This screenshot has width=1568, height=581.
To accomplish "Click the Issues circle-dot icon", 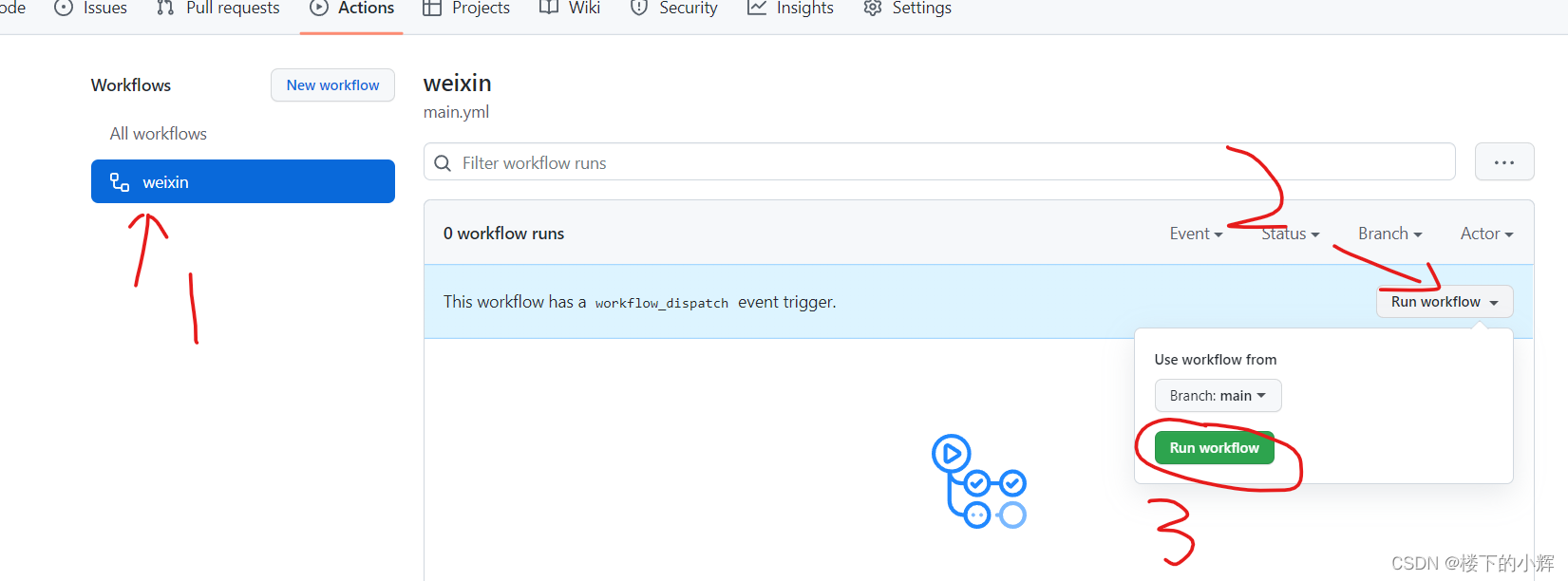I will click(64, 8).
